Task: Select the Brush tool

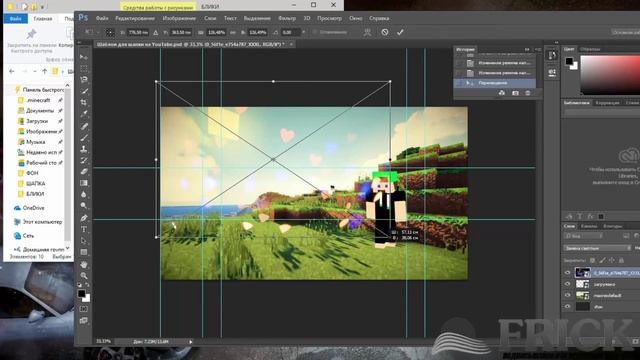Action: pyautogui.click(x=84, y=138)
